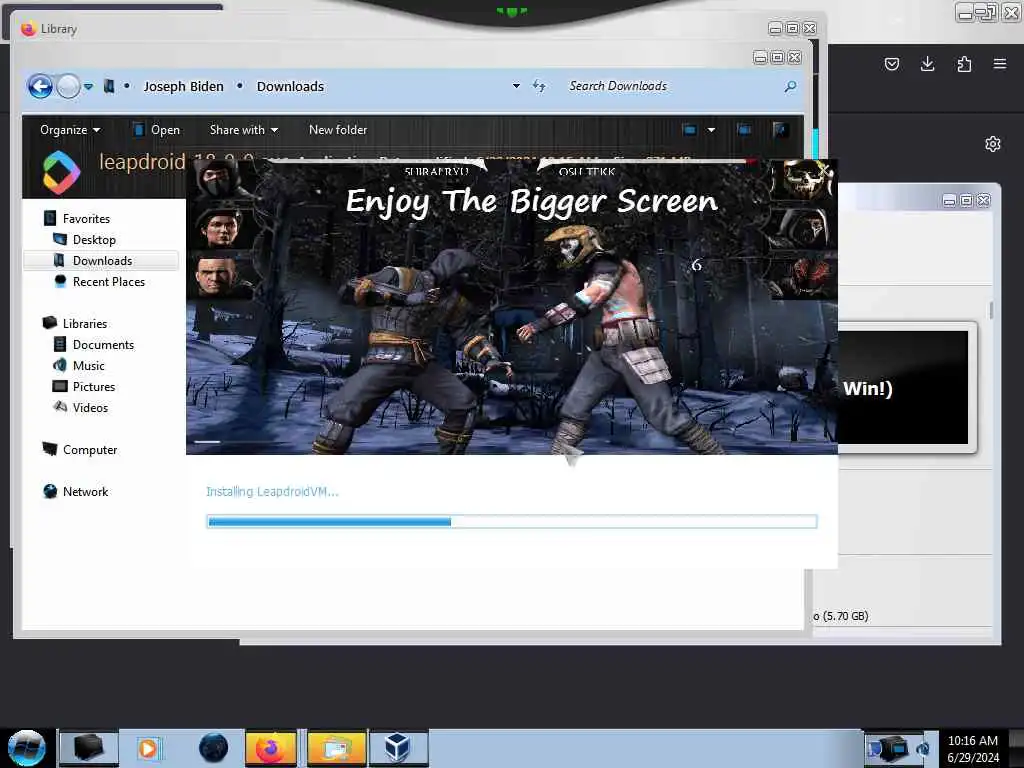This screenshot has height=768, width=1024.
Task: Open the recent locations dropdown arrow
Action: point(88,86)
